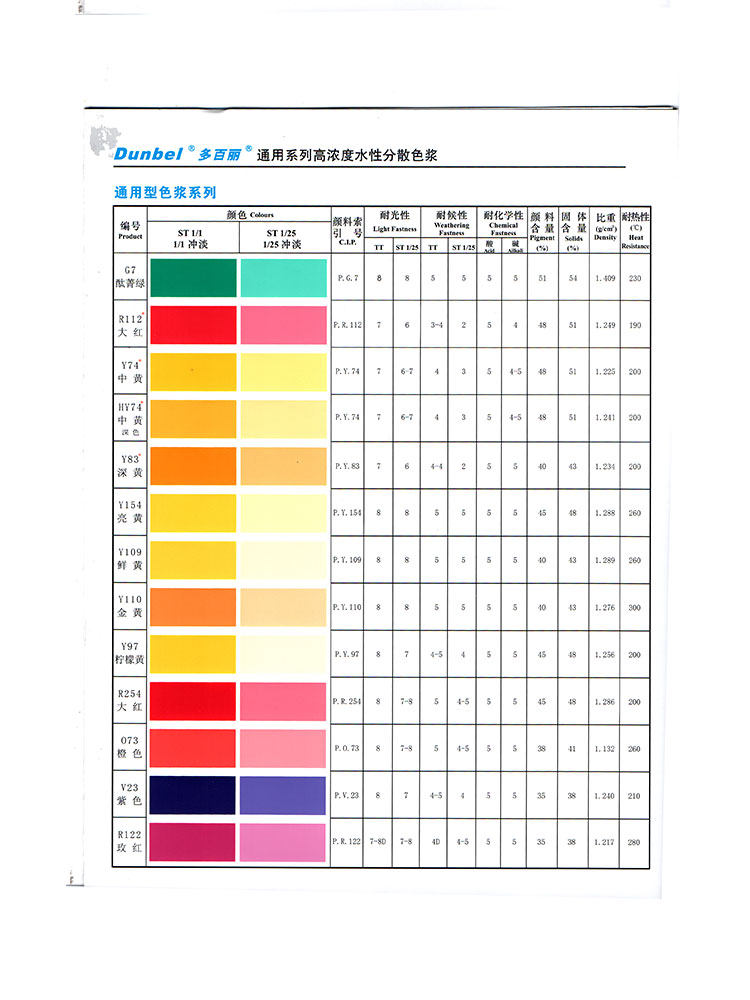Click the HY74 orange-yellow ST 1/1 swatch
Image resolution: width=750 pixels, height=1000 pixels.
coord(193,419)
